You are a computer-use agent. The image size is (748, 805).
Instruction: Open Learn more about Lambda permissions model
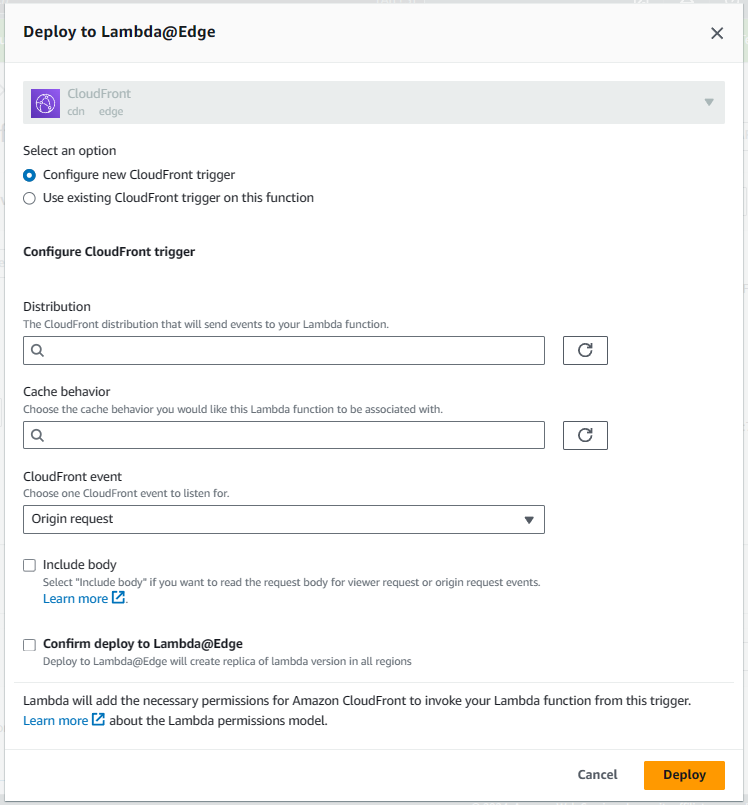click(55, 721)
